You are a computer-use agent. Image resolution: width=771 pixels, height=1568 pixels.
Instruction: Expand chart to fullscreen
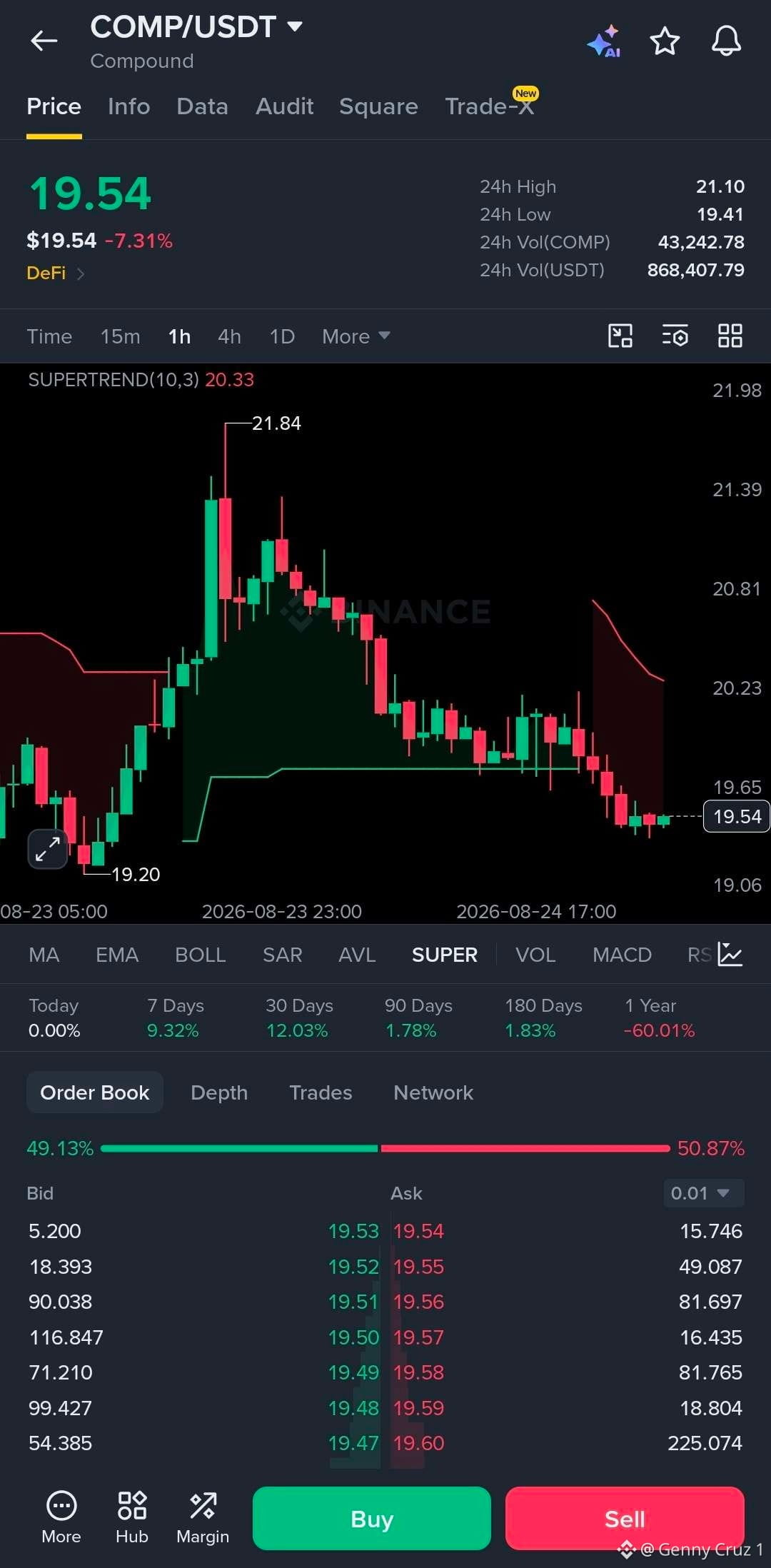click(48, 849)
